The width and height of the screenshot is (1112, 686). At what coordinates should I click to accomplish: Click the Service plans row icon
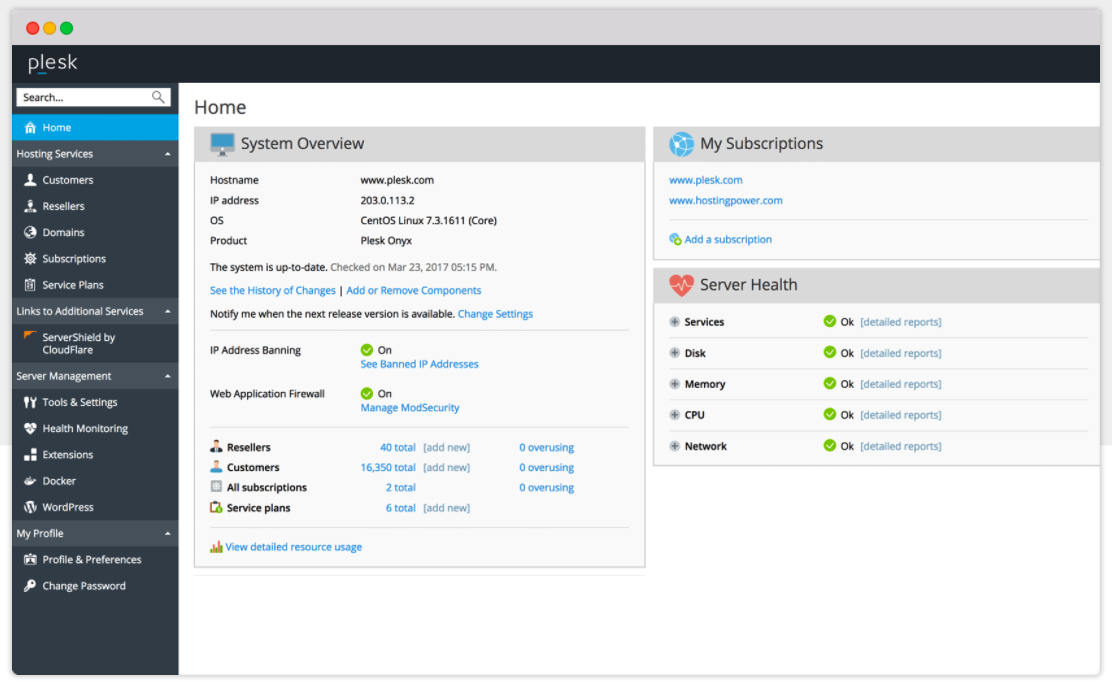pos(216,507)
